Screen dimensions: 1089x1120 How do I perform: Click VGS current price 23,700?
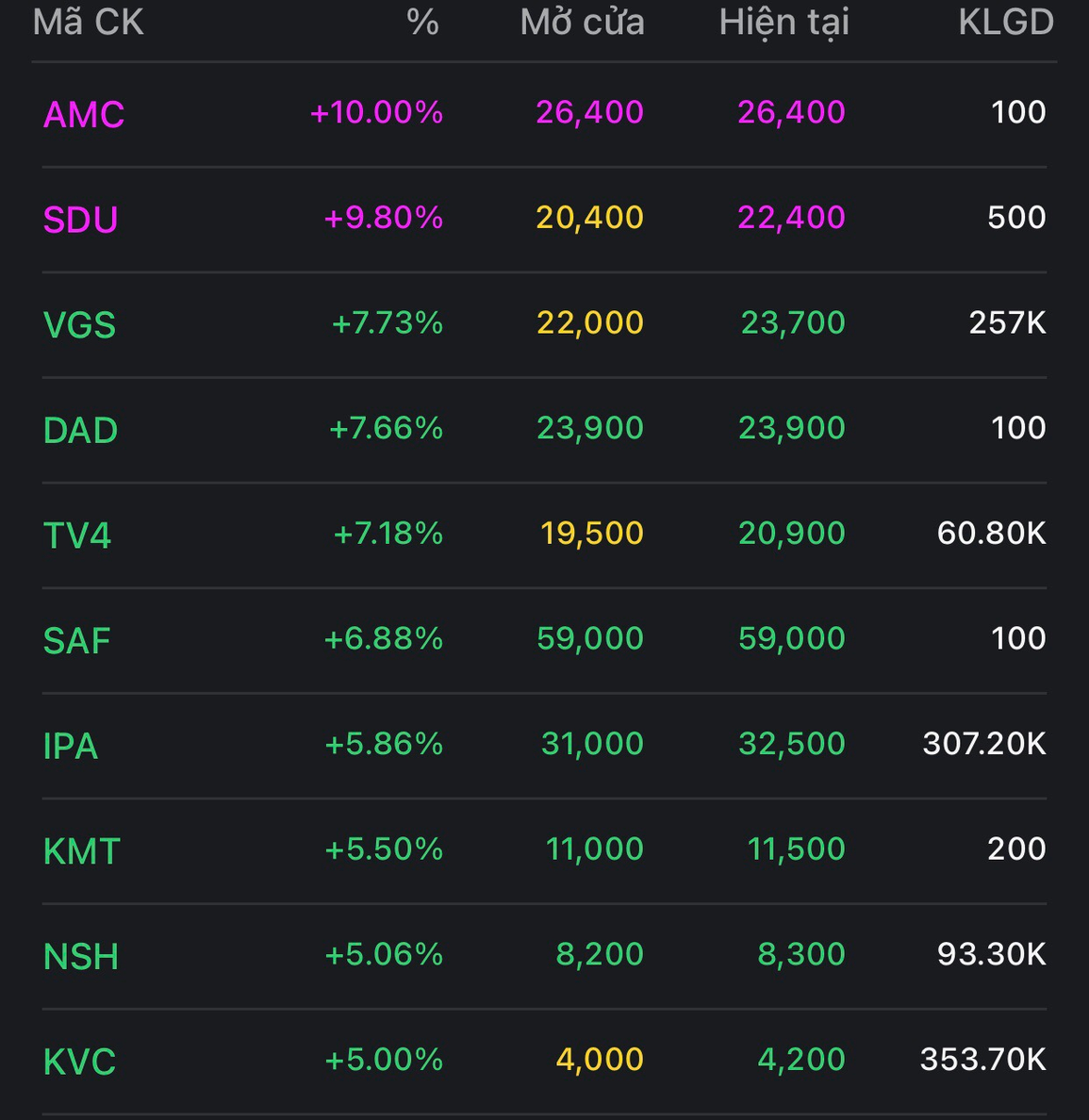click(x=792, y=323)
